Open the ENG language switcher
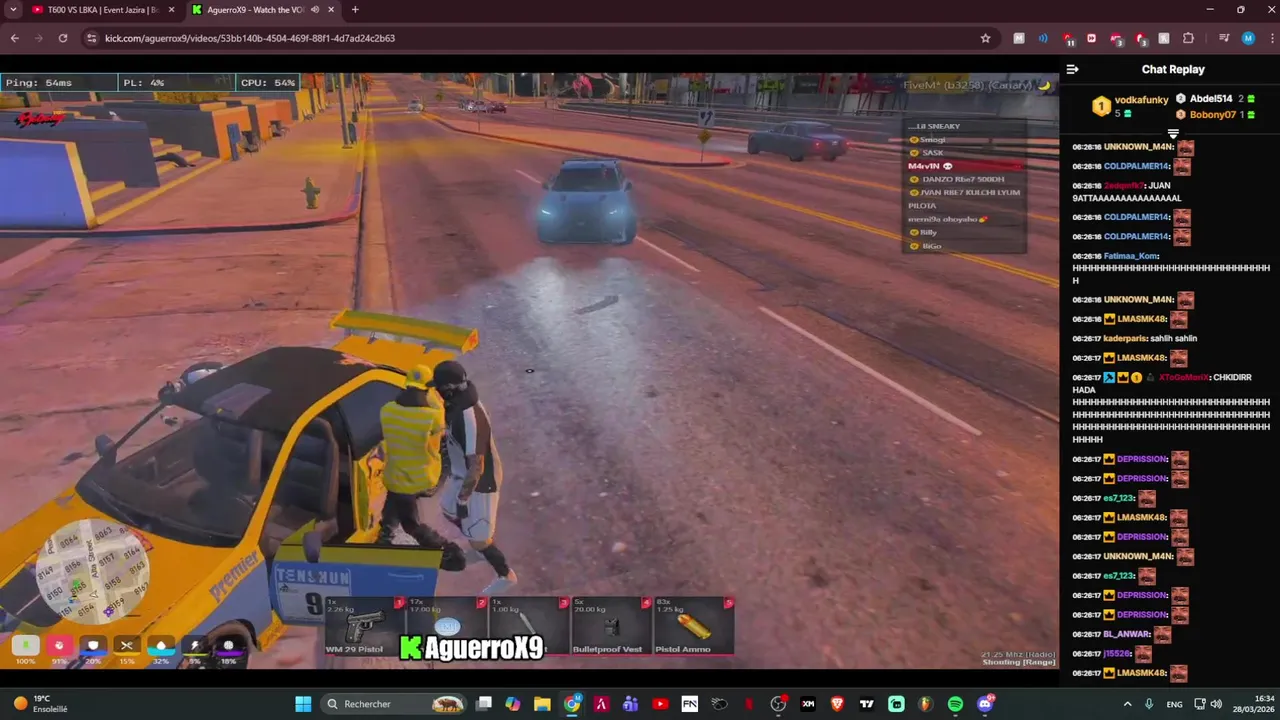The height and width of the screenshot is (720, 1280). (1174, 704)
